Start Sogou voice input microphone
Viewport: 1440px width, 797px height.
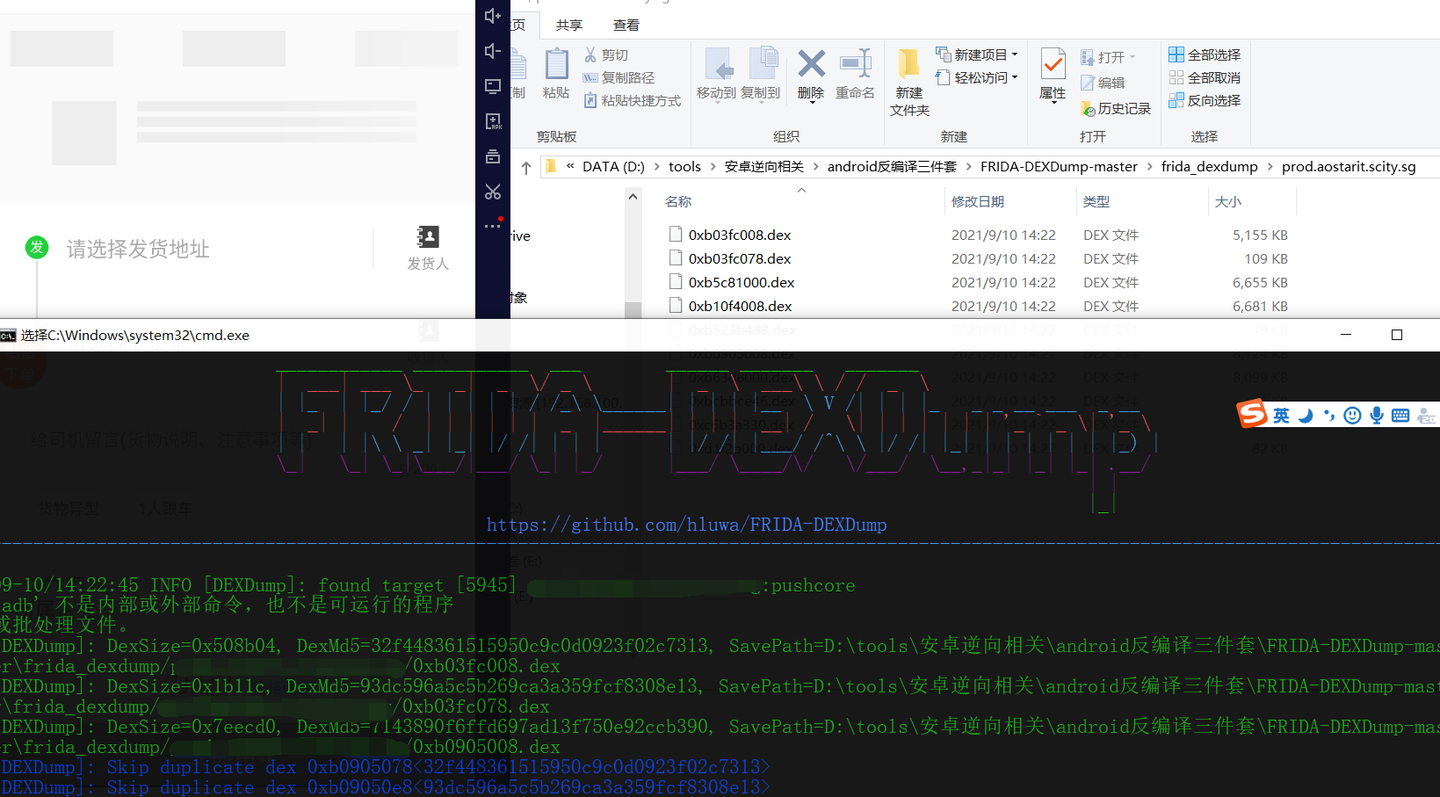1377,414
